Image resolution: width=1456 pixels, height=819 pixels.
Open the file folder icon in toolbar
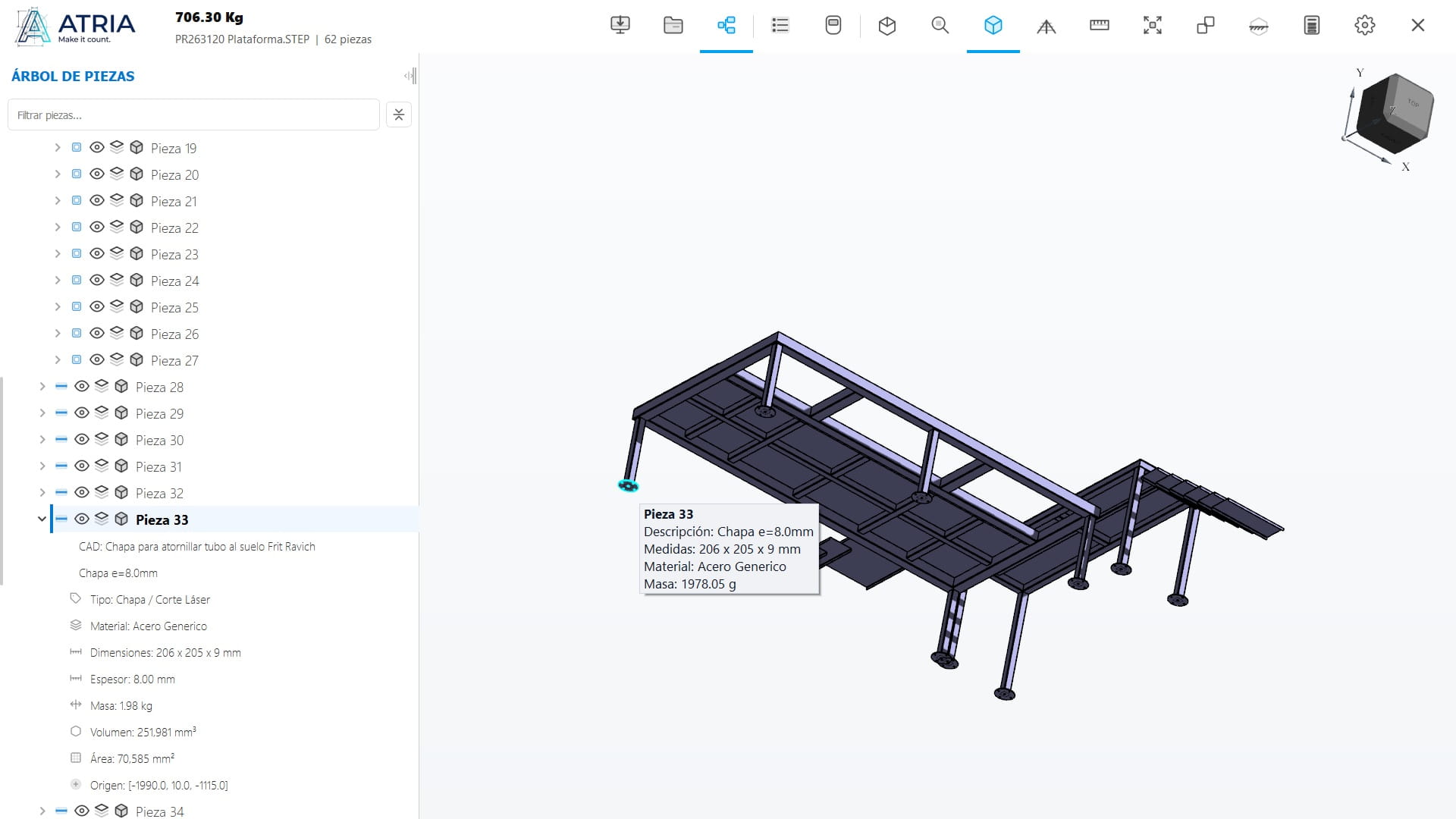click(673, 25)
